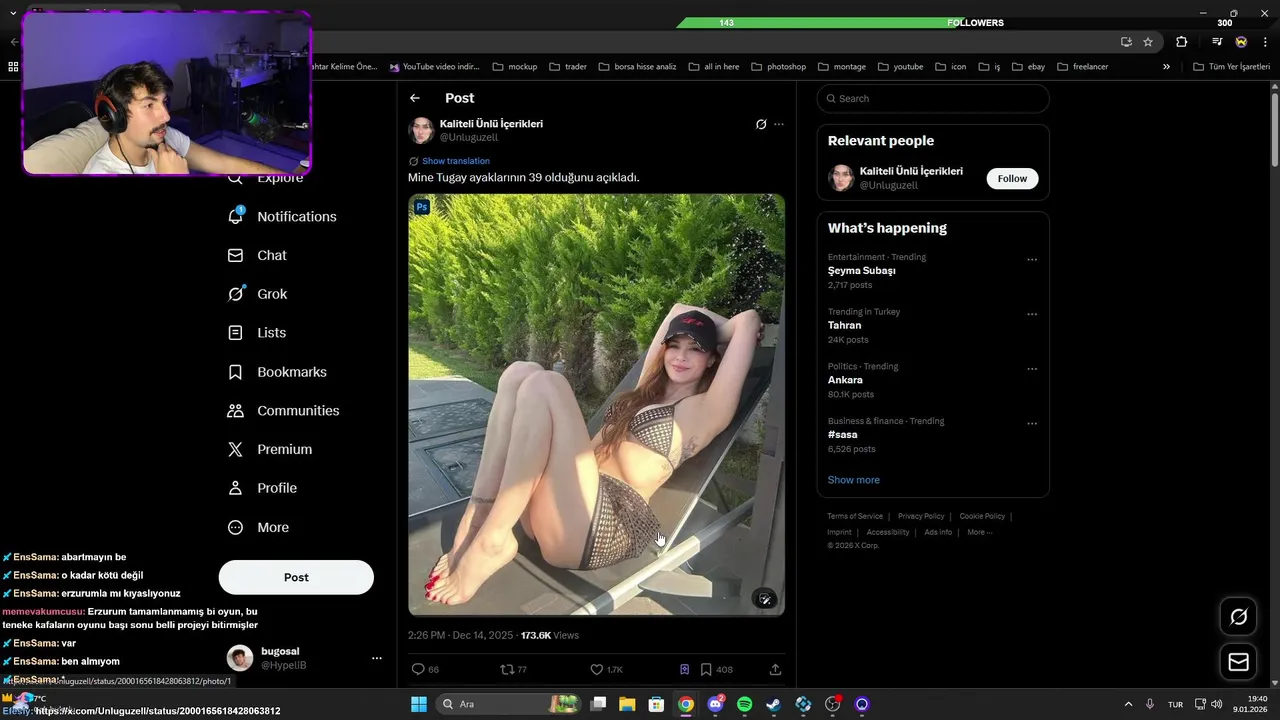Open Ankara trending topic
The width and height of the screenshot is (1280, 720).
[845, 380]
